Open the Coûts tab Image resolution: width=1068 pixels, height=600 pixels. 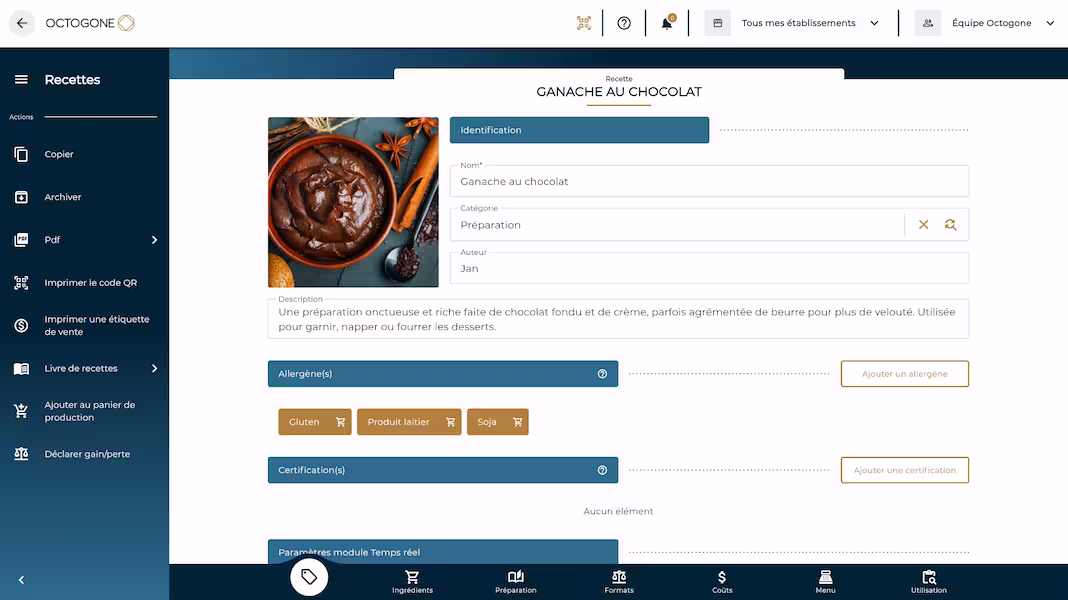[721, 582]
